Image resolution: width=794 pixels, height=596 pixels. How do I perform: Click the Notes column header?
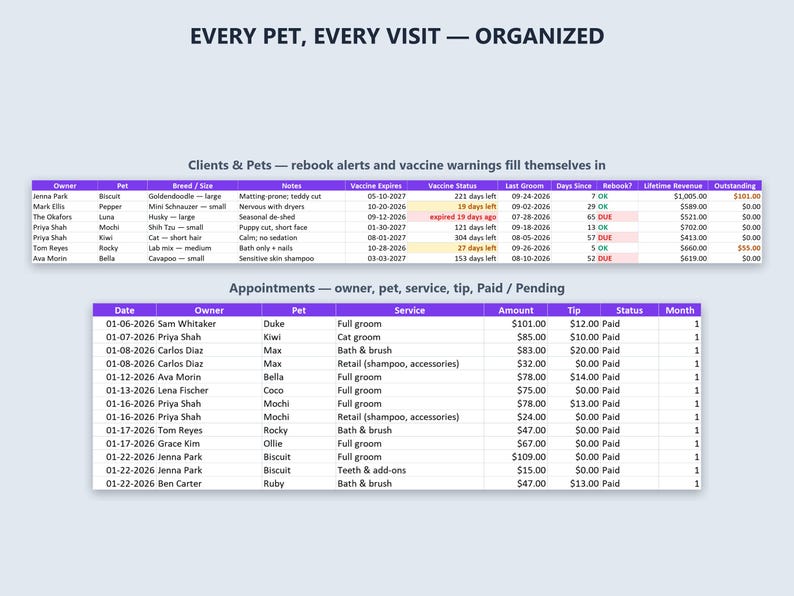(291, 186)
